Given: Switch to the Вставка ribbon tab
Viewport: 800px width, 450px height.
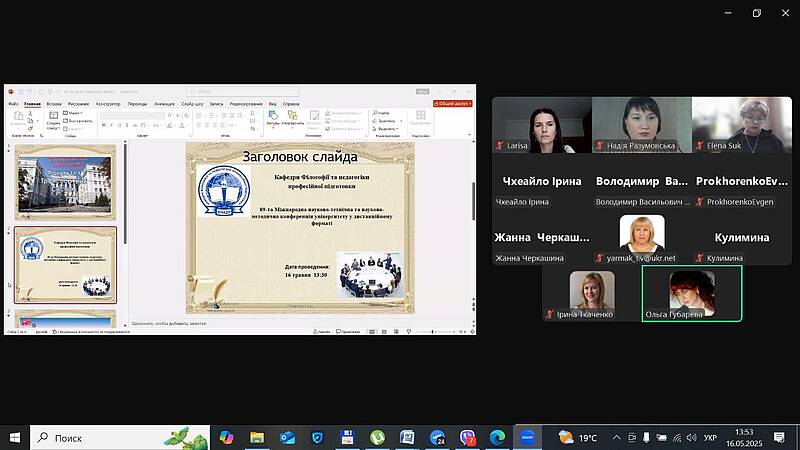Looking at the screenshot, I should pyautogui.click(x=54, y=103).
